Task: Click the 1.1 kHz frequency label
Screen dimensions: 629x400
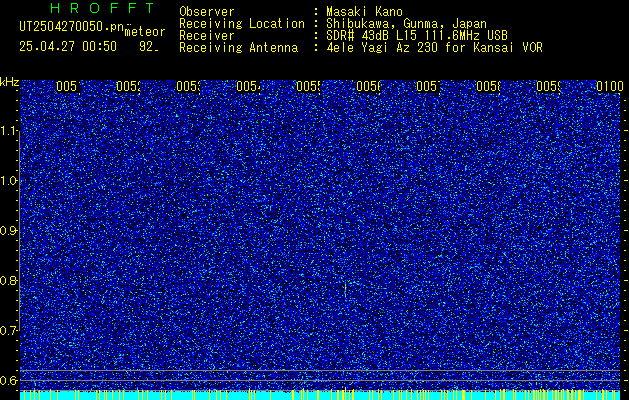Action: (9, 131)
